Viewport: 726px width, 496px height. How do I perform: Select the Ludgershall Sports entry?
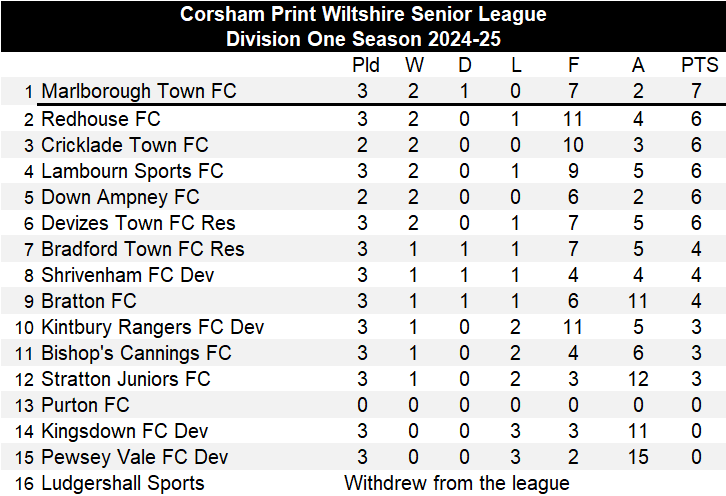coord(123,483)
